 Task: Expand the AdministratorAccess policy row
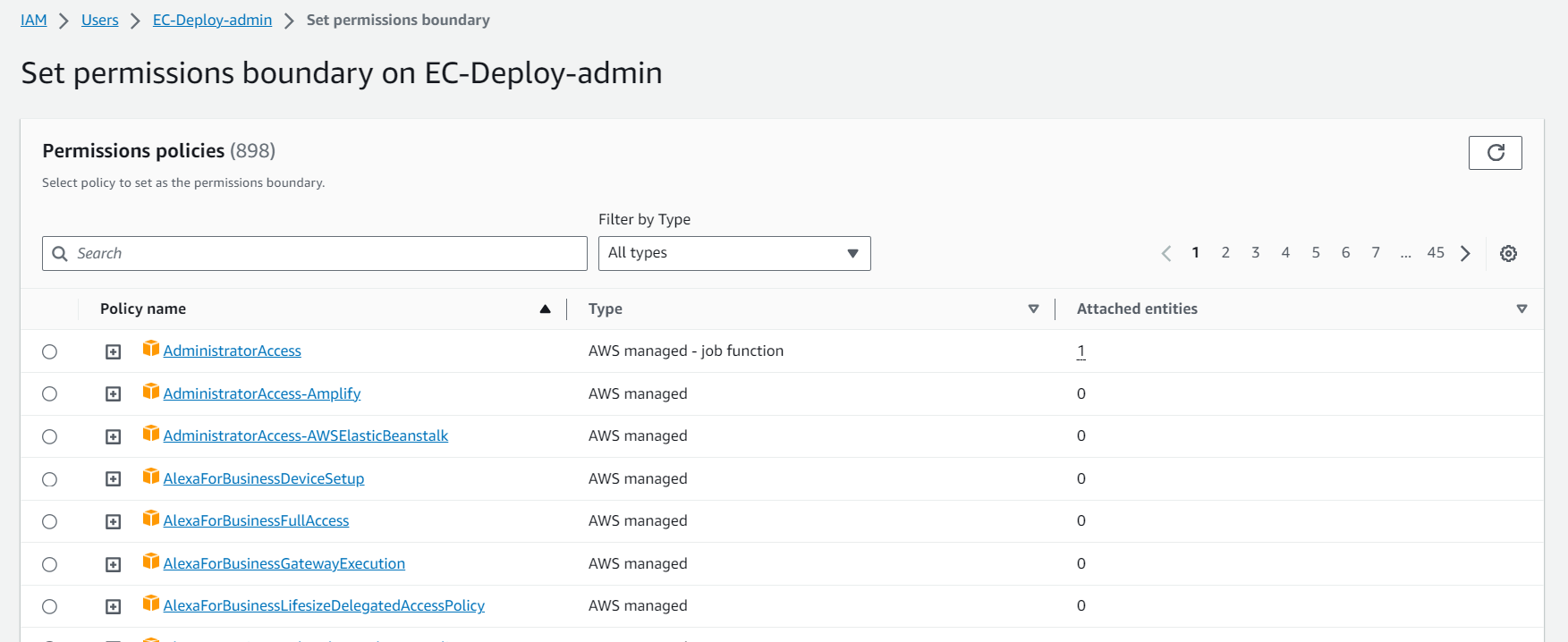114,352
